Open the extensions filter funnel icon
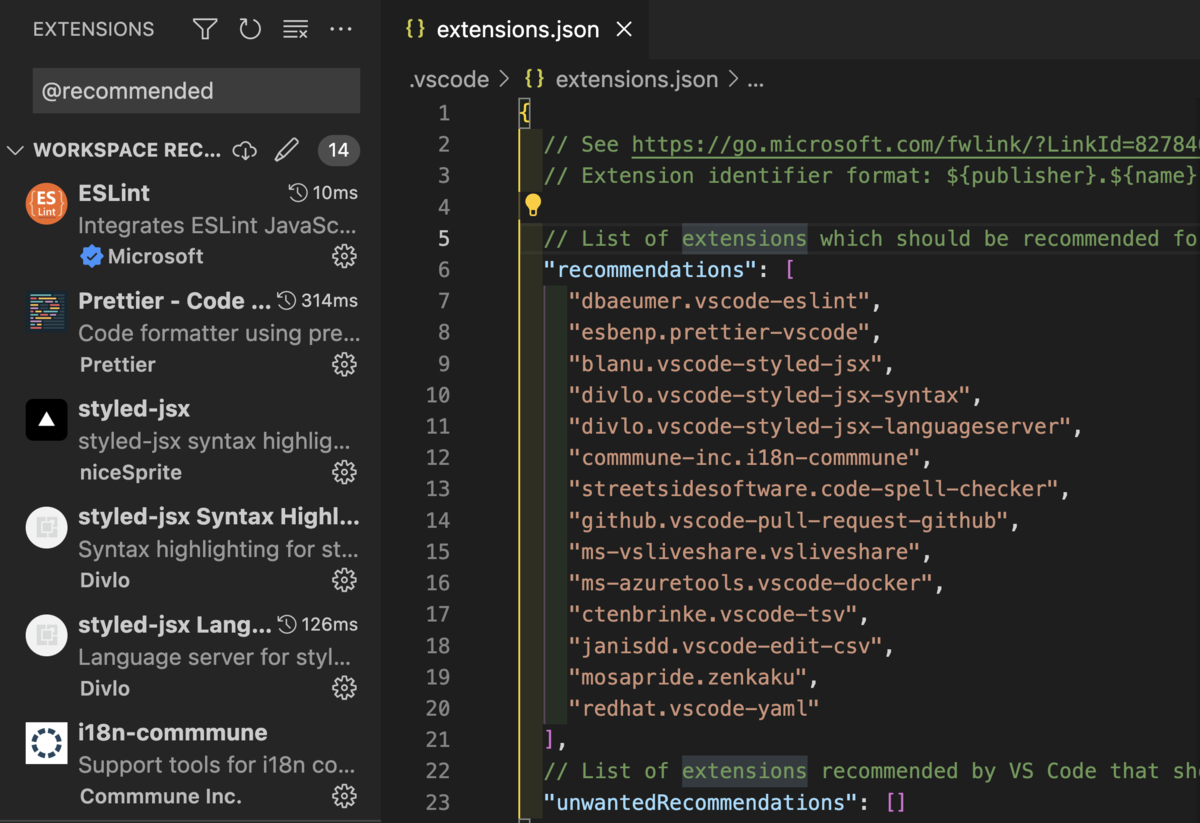 click(x=205, y=29)
